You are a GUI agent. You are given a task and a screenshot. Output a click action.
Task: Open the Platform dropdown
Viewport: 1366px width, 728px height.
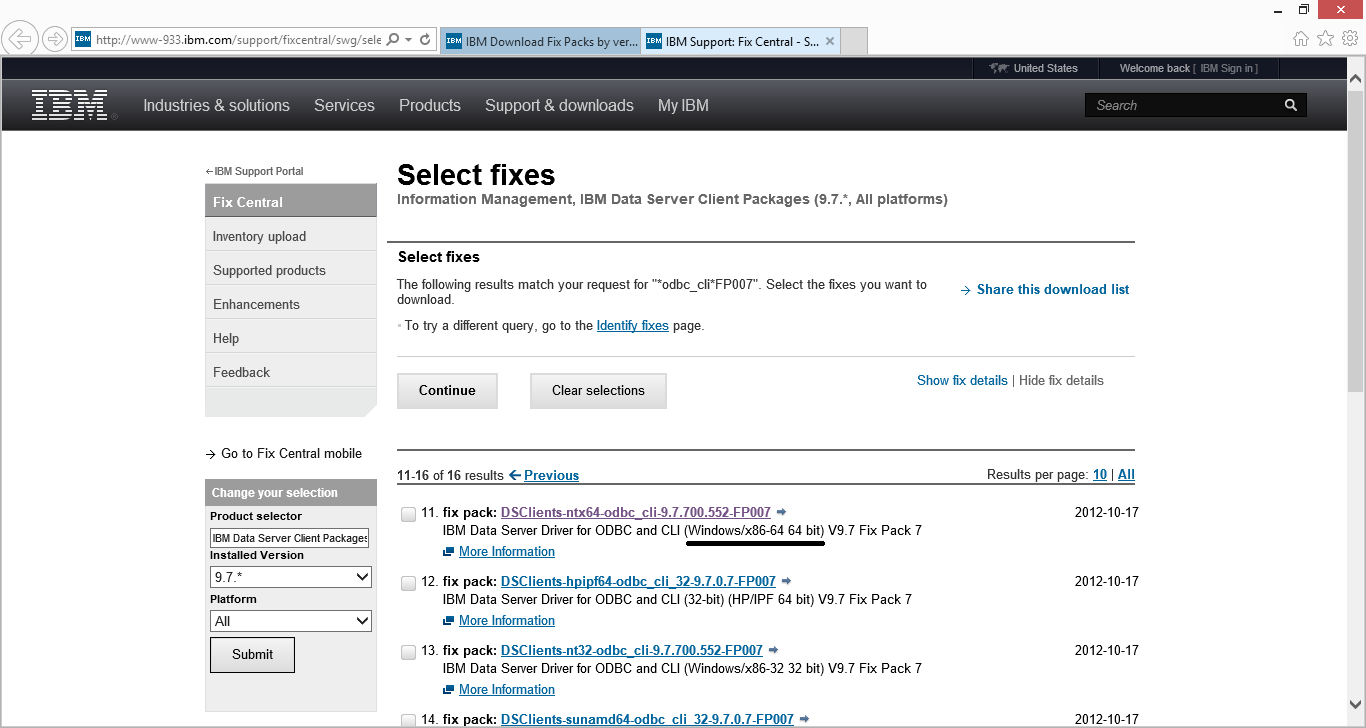click(291, 621)
